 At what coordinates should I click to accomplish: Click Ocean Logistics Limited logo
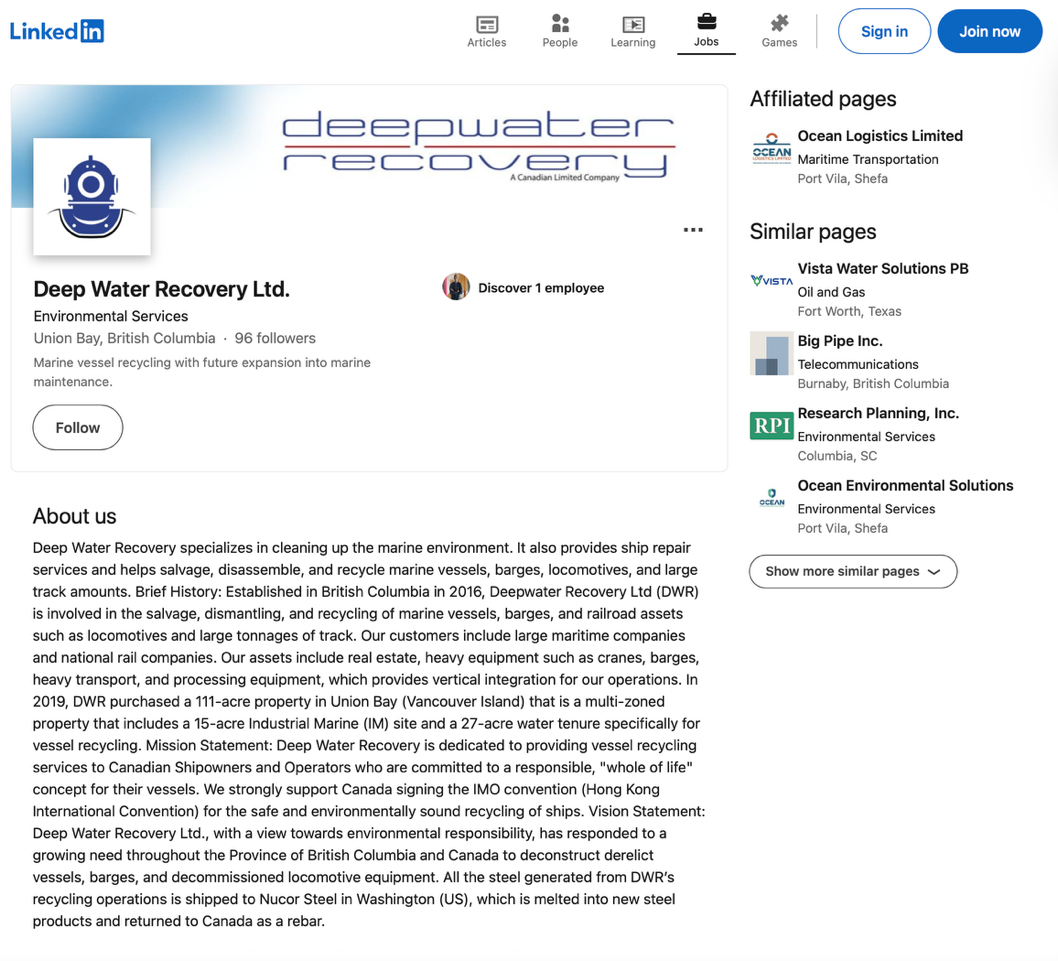(x=772, y=150)
